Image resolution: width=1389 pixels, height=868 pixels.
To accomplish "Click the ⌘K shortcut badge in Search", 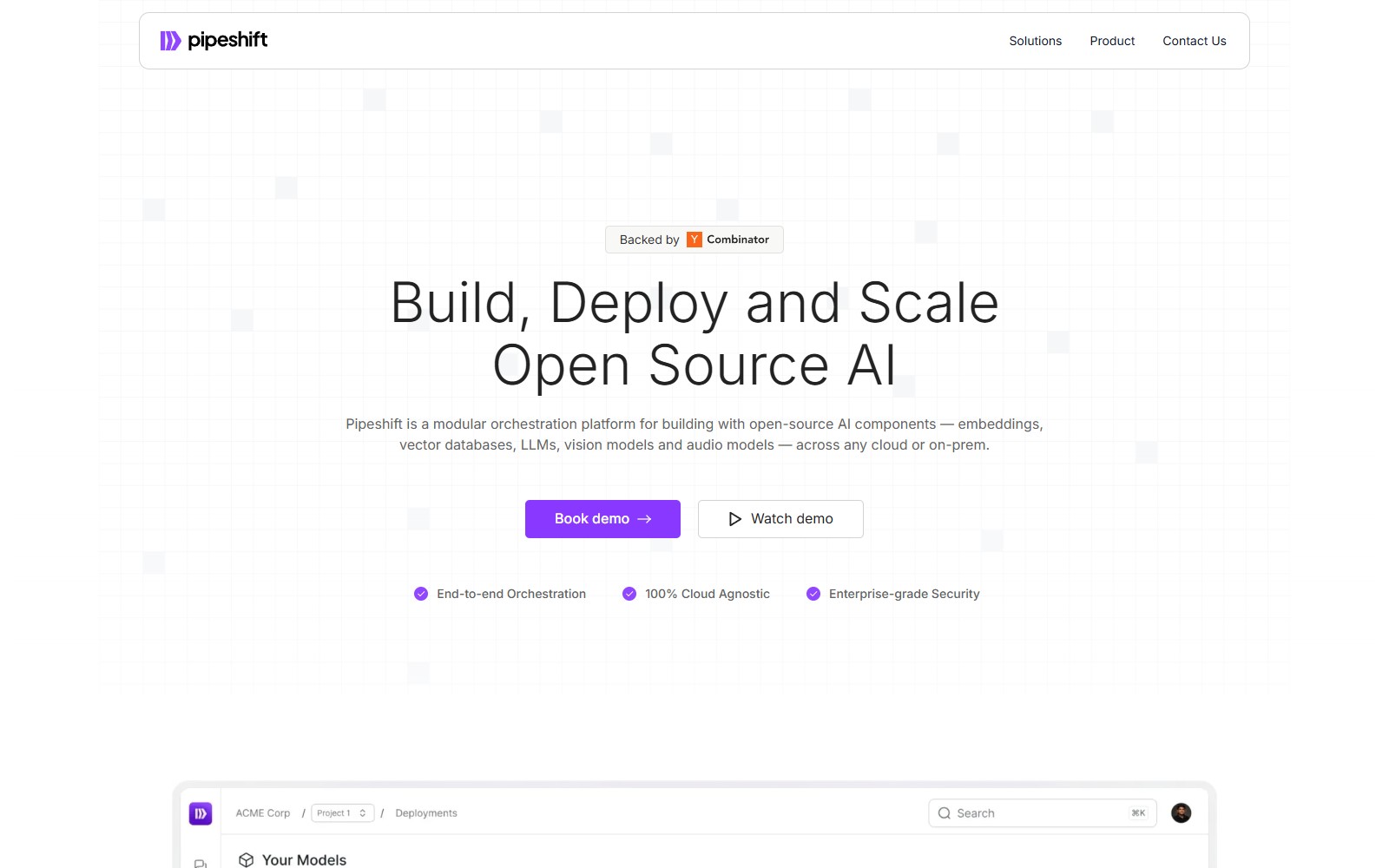I will click(1138, 813).
